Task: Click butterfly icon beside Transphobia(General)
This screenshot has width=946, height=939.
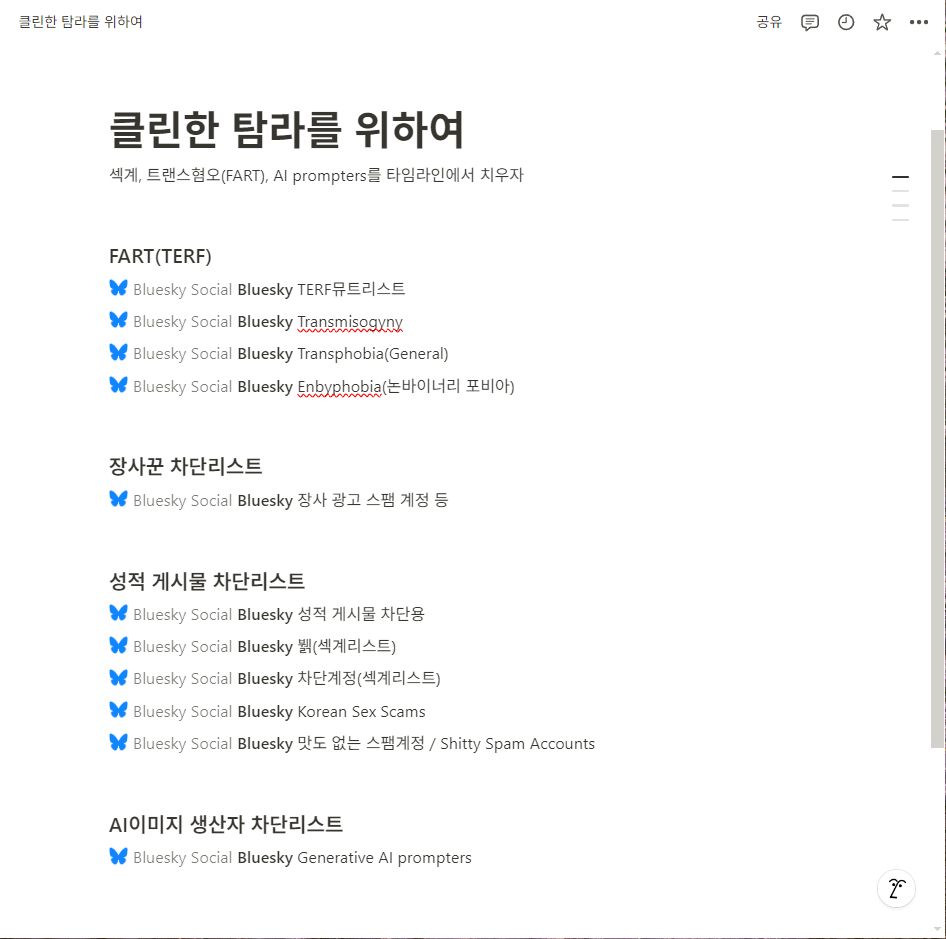Action: pos(118,352)
